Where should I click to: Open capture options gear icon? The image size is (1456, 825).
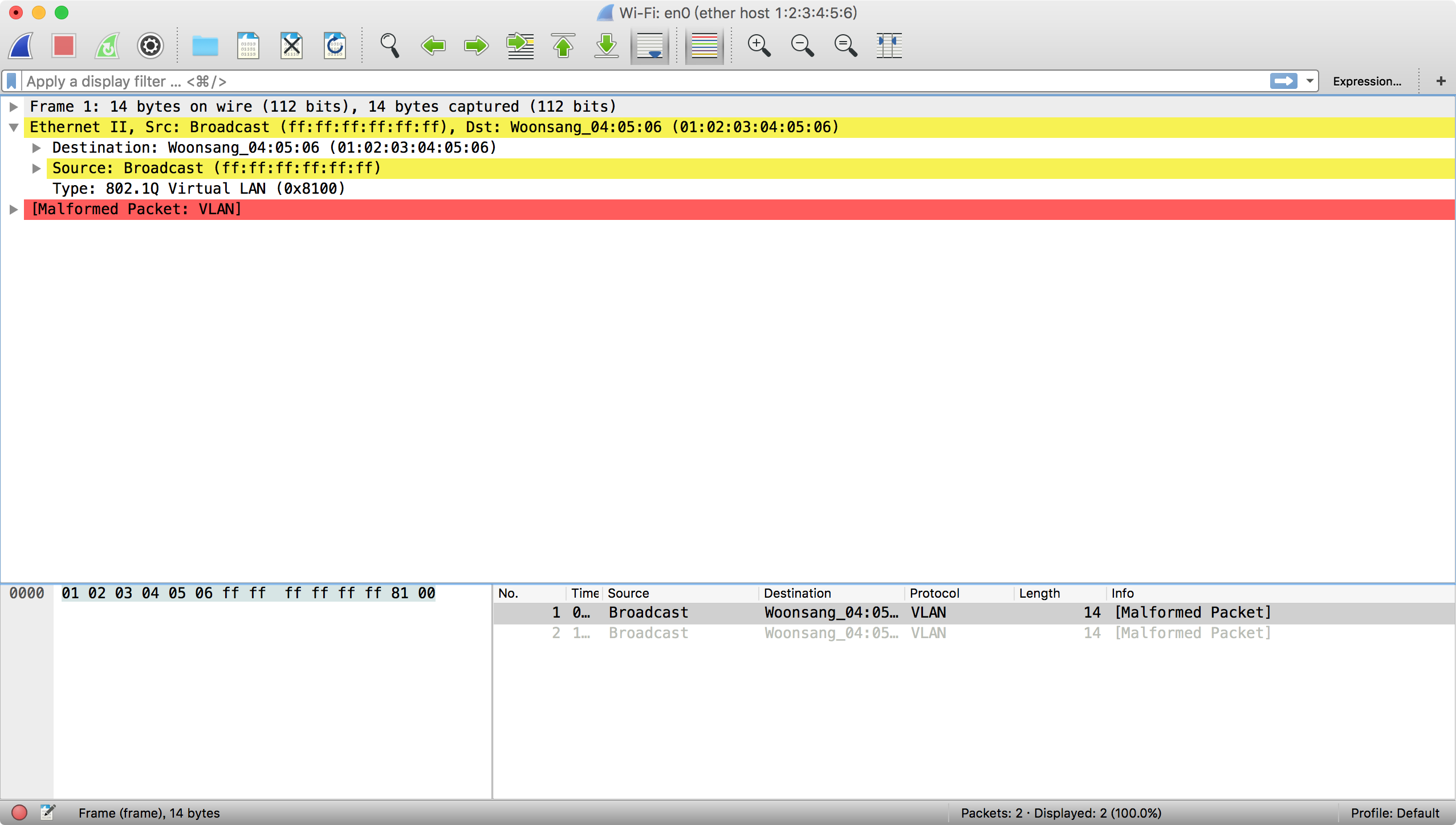(x=151, y=46)
